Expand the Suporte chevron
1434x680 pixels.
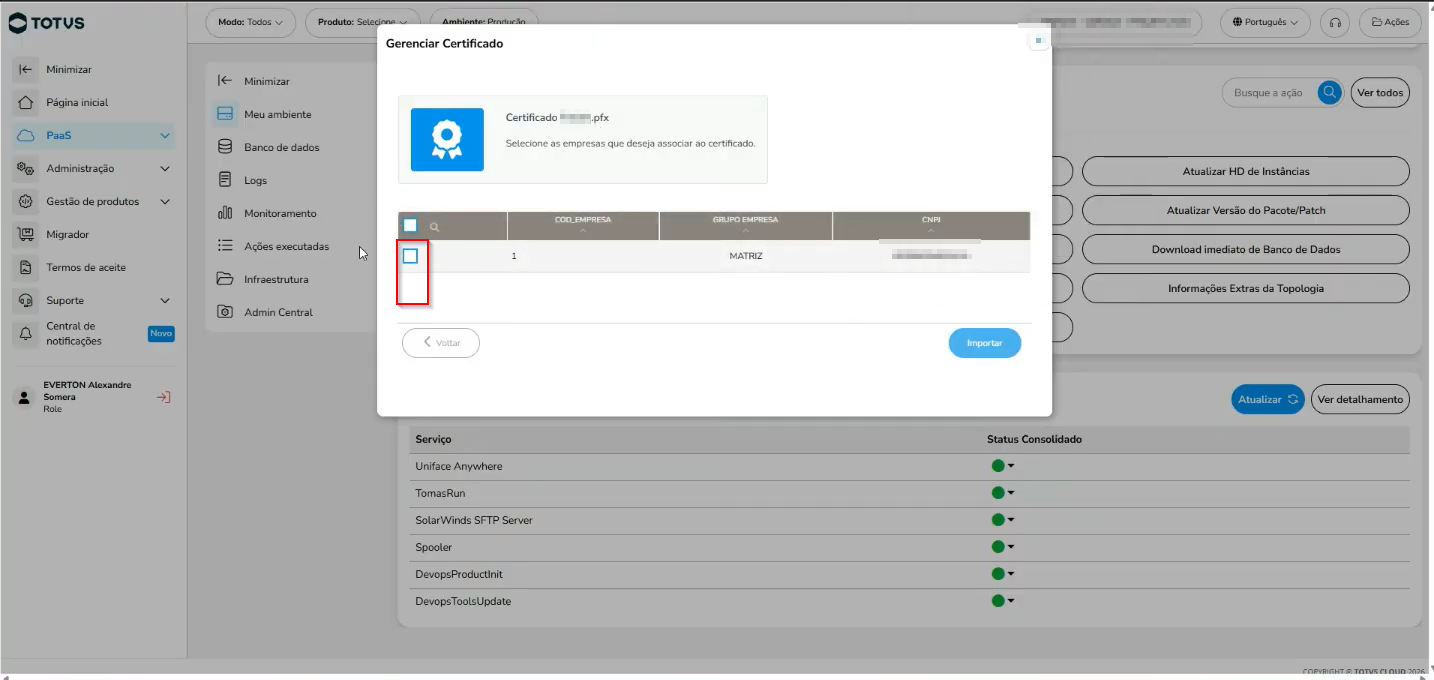point(165,301)
